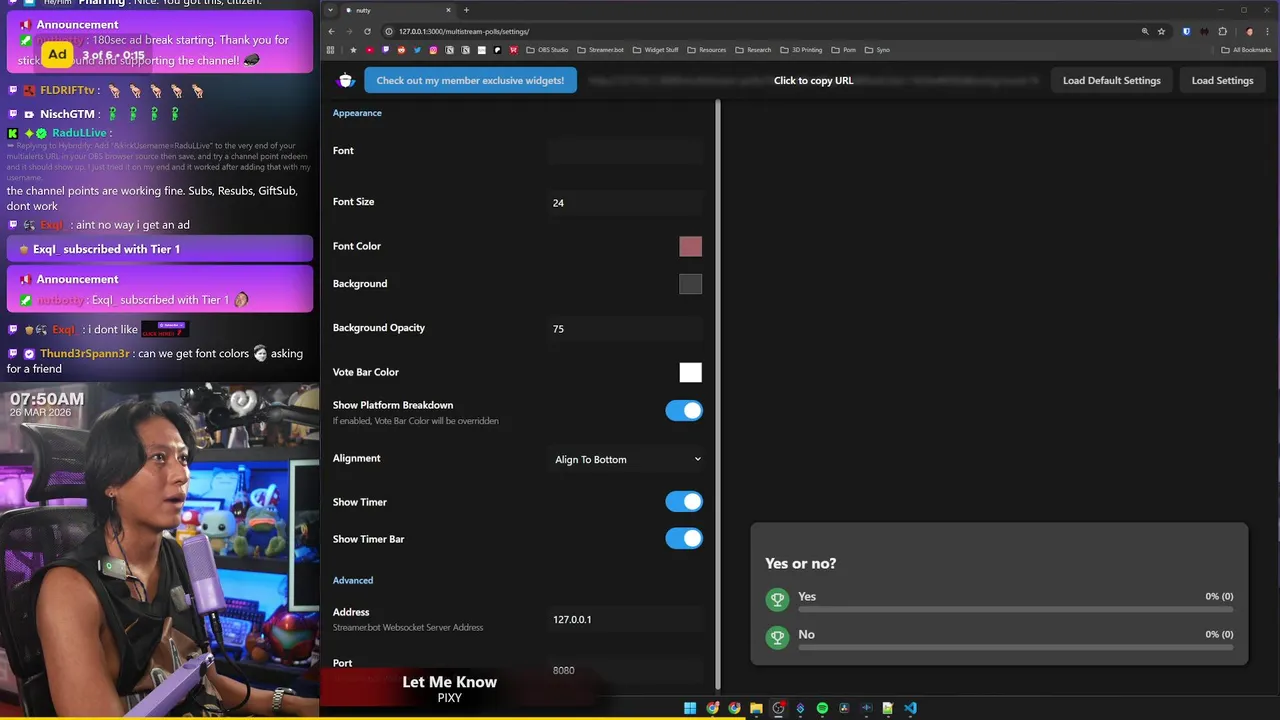Viewport: 1280px width, 720px height.
Task: Toggle the Show Timer Bar switch
Action: point(684,539)
